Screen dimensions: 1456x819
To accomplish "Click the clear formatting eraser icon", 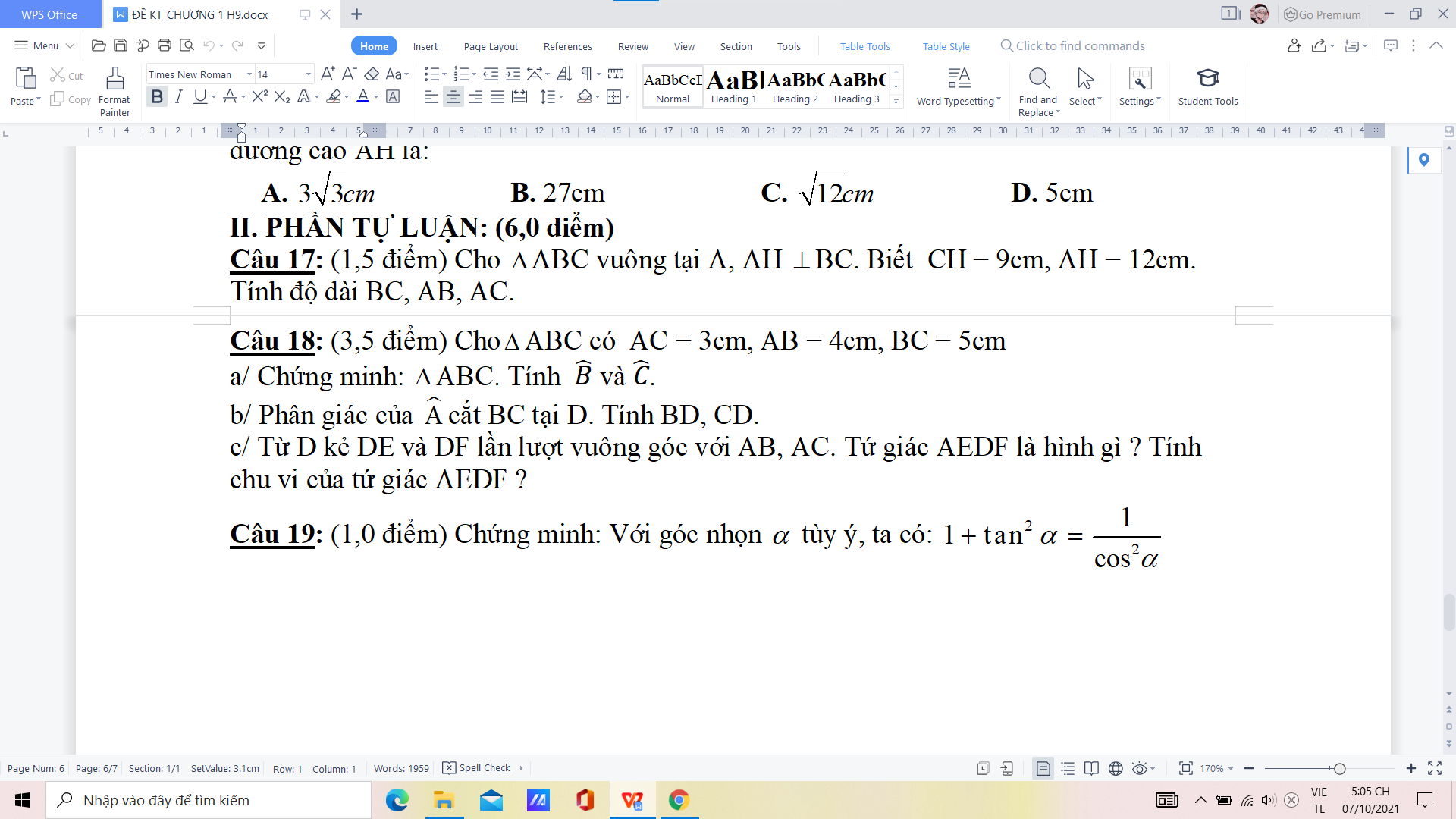I will pos(372,74).
